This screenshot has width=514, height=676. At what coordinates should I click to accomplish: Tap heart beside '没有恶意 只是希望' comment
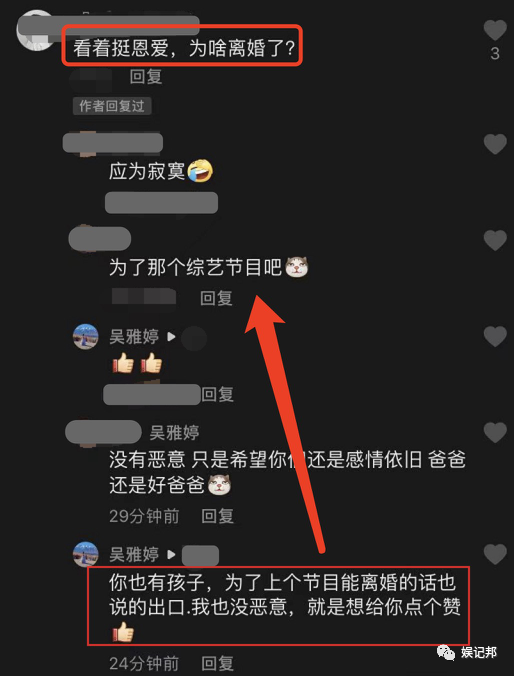pos(495,432)
